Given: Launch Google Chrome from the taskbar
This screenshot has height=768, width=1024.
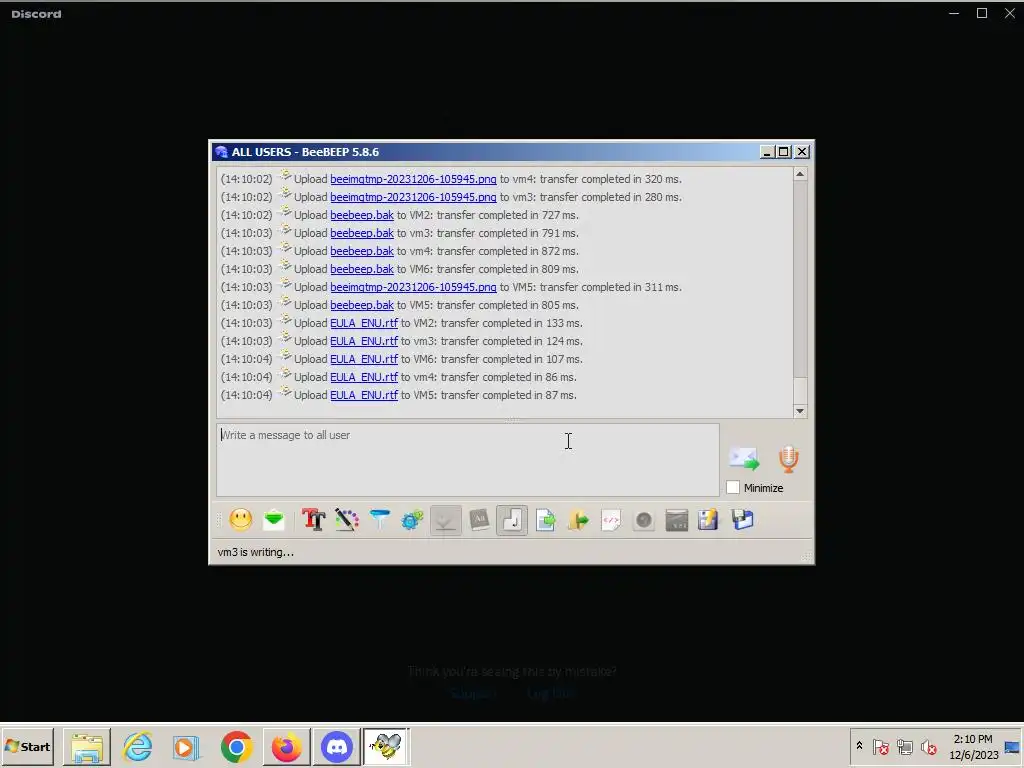Looking at the screenshot, I should (x=236, y=746).
